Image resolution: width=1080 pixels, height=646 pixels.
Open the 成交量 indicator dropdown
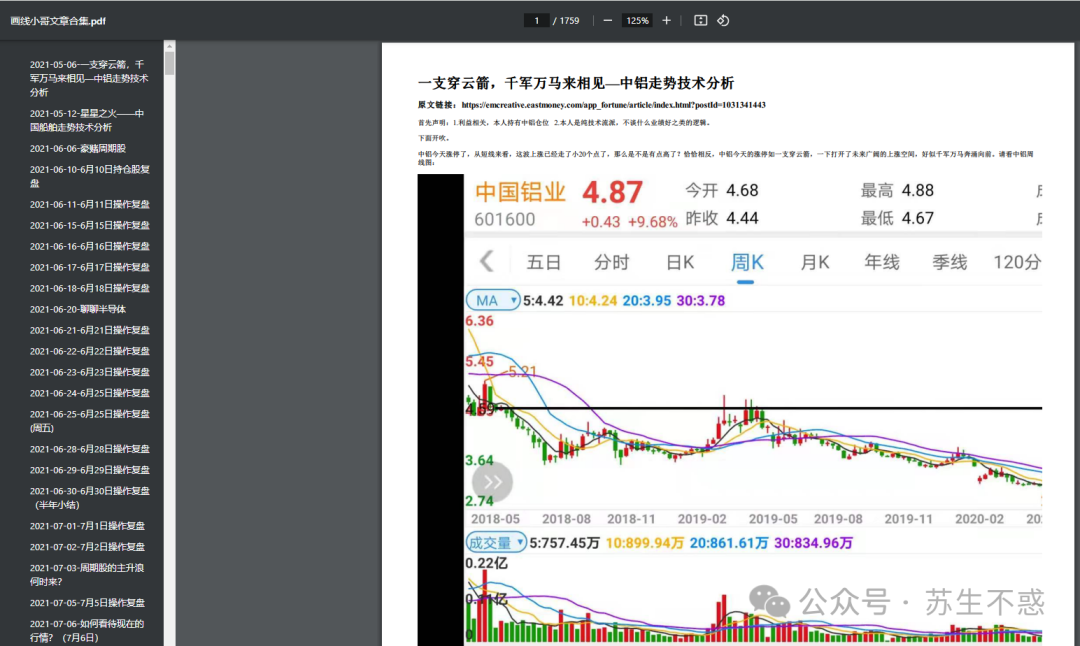tap(496, 543)
